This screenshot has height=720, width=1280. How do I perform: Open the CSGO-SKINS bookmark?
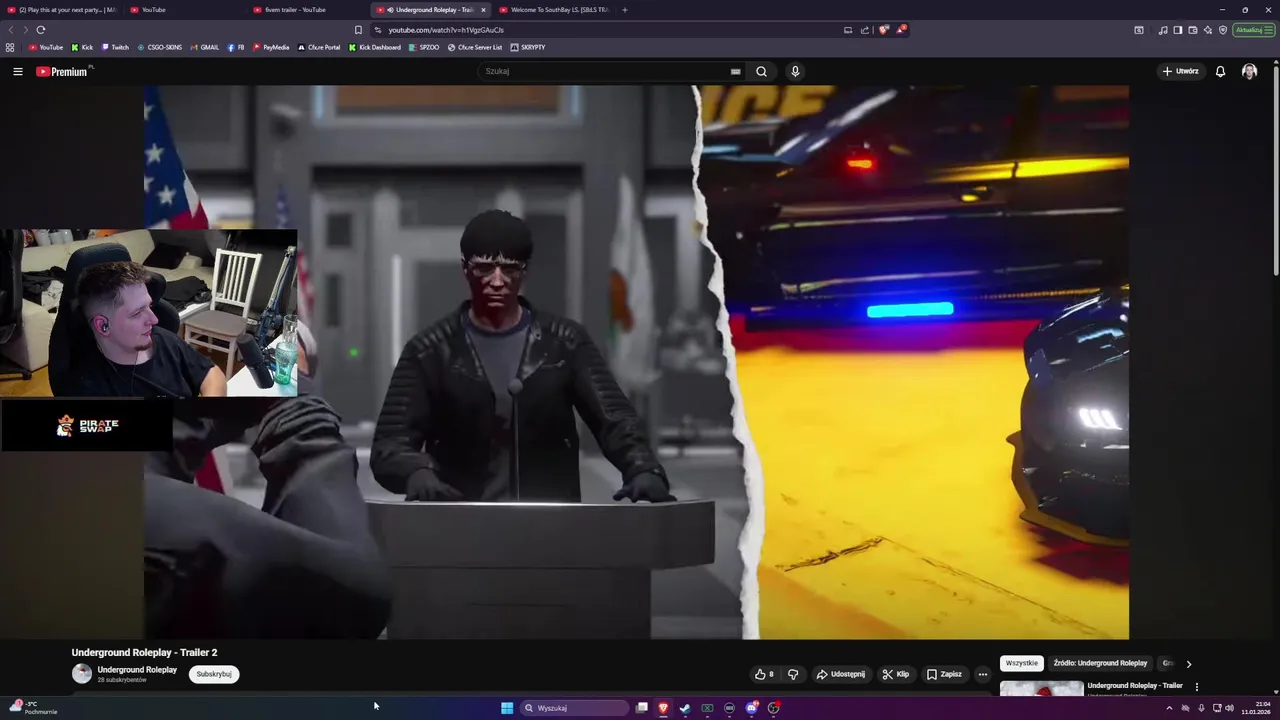(x=160, y=47)
